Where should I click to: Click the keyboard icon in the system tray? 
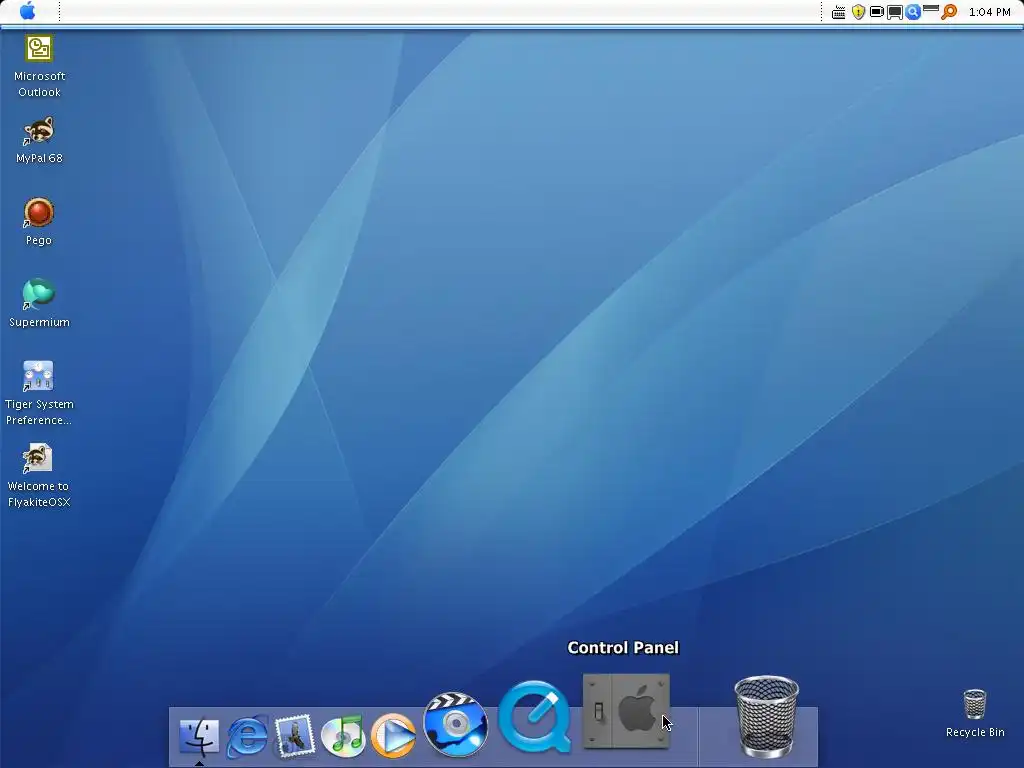tap(839, 12)
